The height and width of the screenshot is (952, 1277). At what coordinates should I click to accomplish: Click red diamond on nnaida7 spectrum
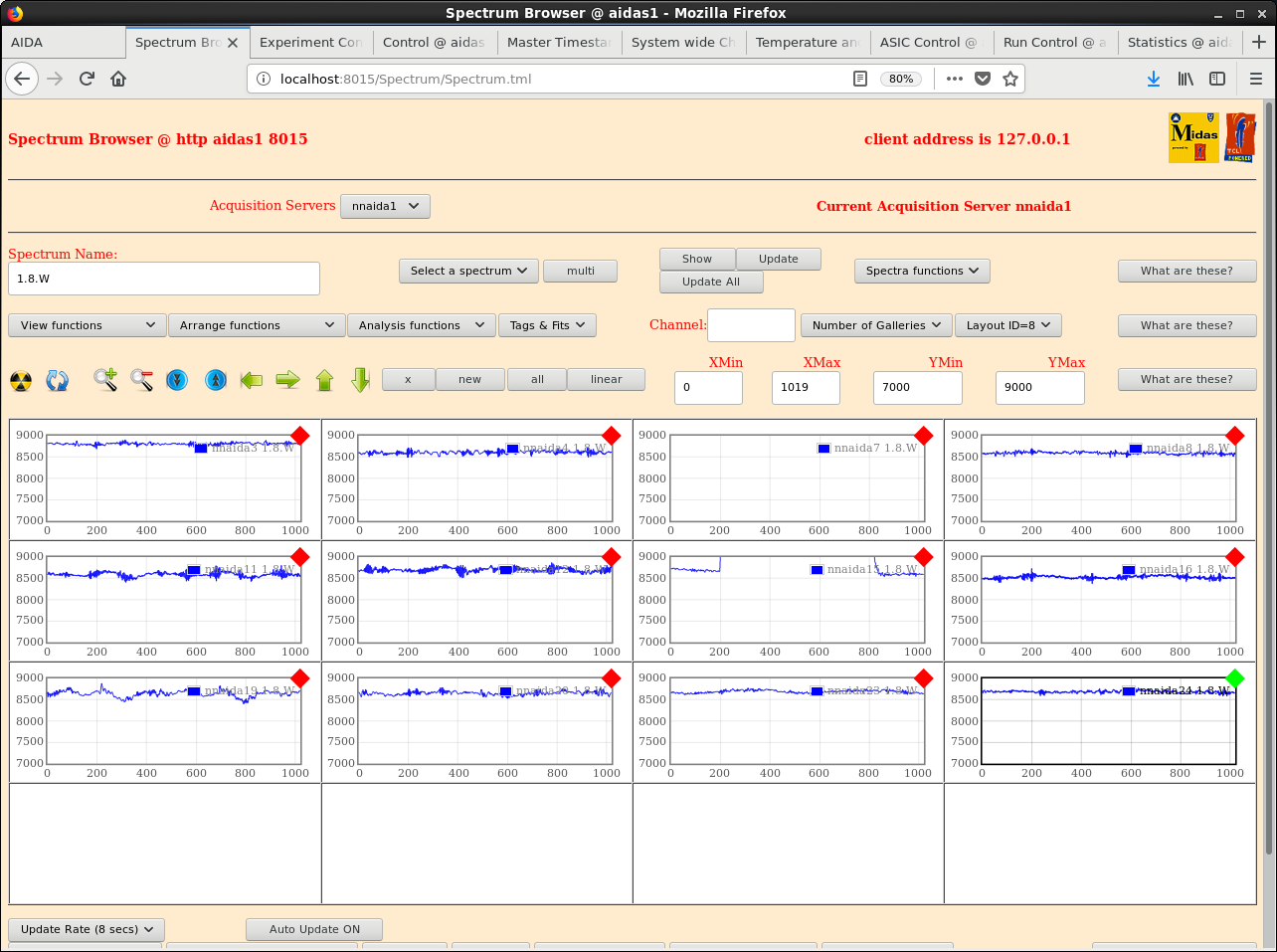[924, 436]
